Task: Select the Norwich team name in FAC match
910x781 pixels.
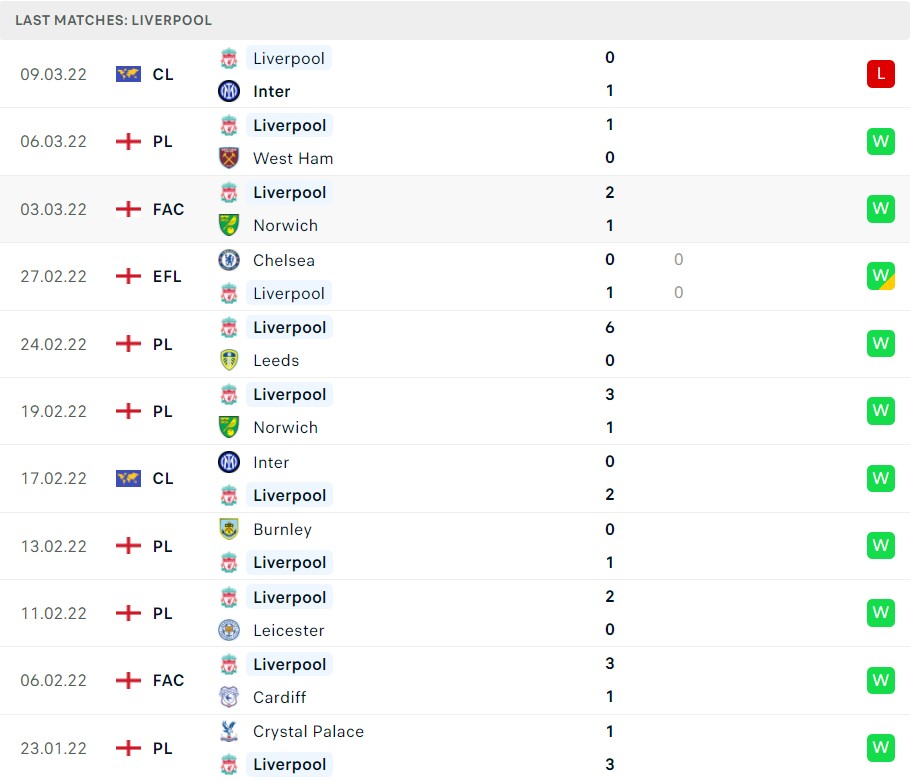Action: click(x=285, y=225)
